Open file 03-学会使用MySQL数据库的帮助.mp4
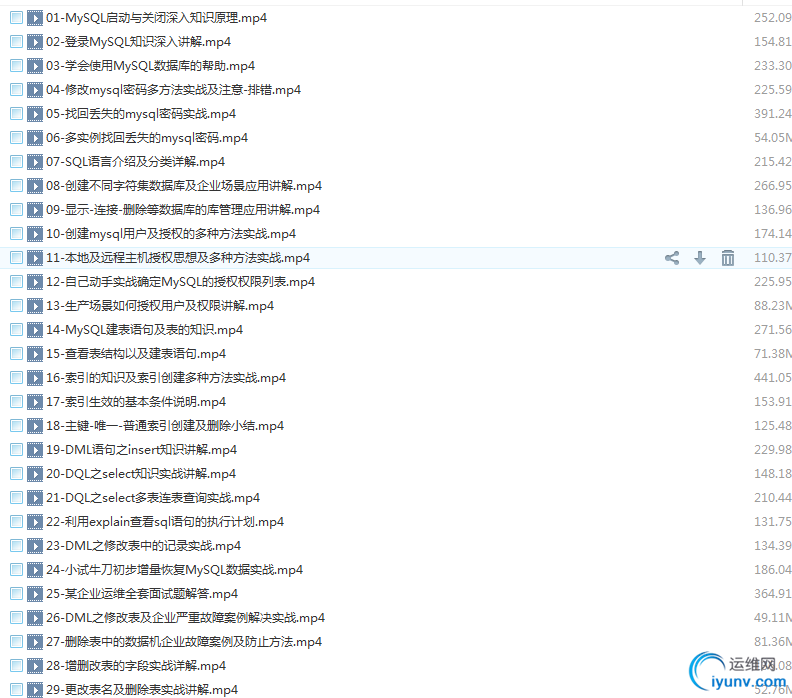Screen dimensions: 792x698 click(x=151, y=66)
